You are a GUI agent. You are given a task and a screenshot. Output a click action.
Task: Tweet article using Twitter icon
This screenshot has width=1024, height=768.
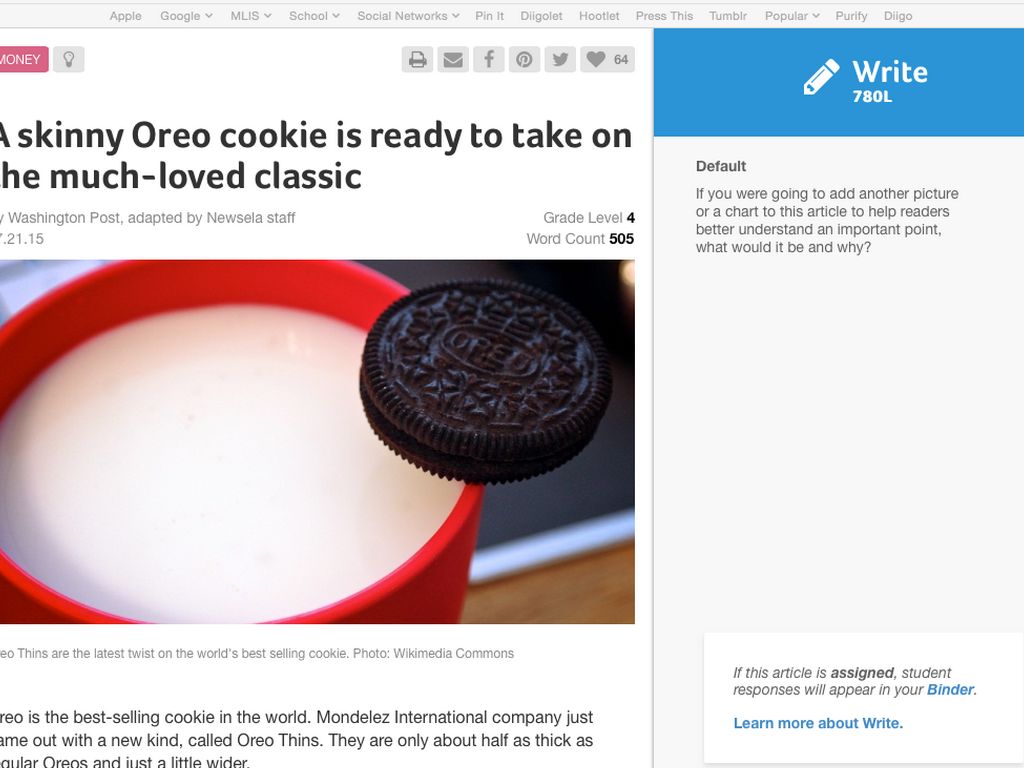[x=560, y=59]
